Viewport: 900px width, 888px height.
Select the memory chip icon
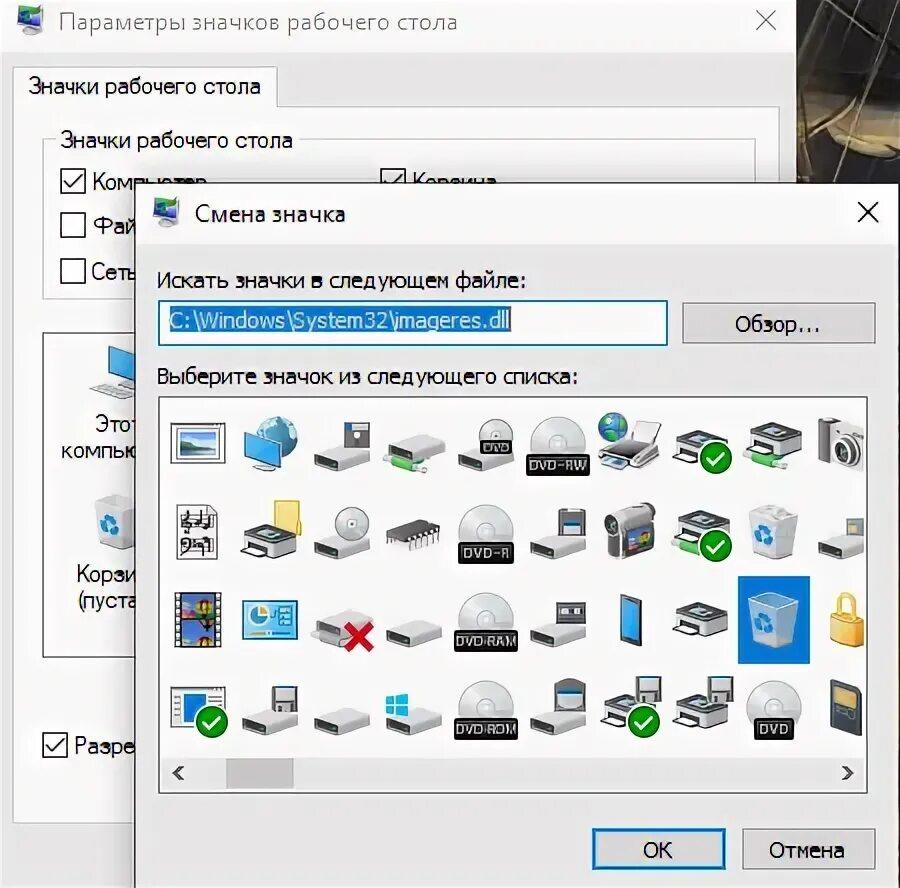pos(413,534)
